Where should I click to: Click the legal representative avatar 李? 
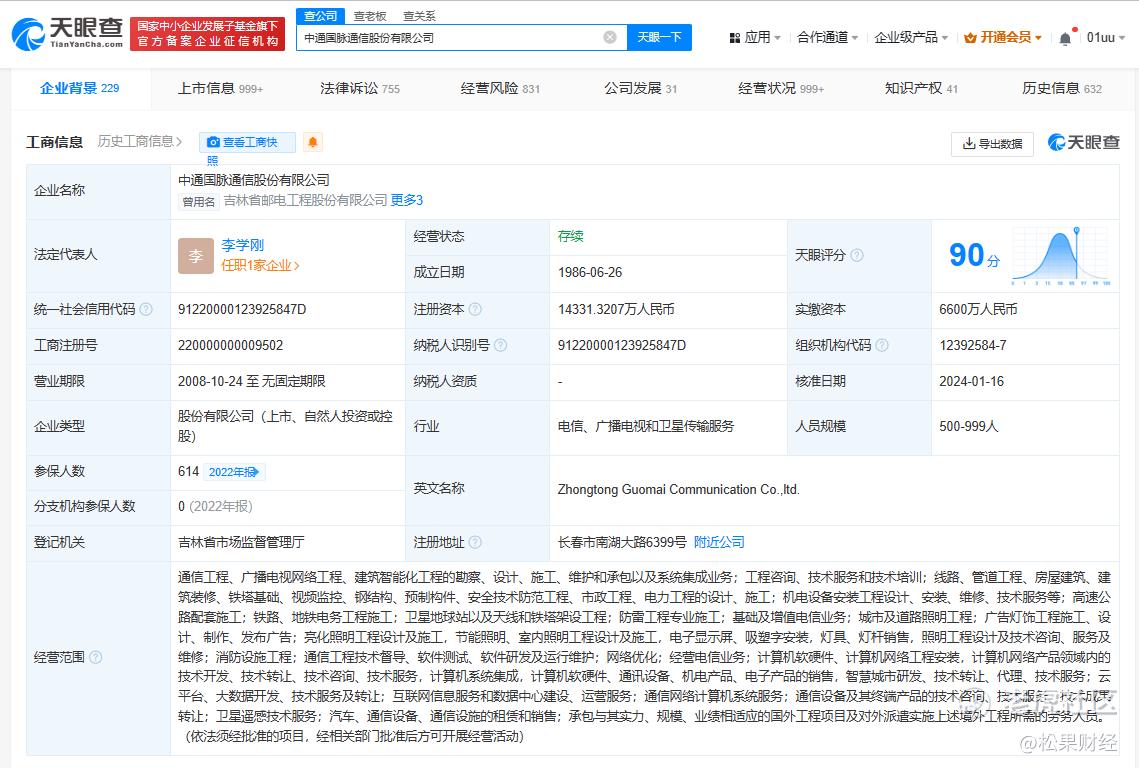(x=196, y=255)
